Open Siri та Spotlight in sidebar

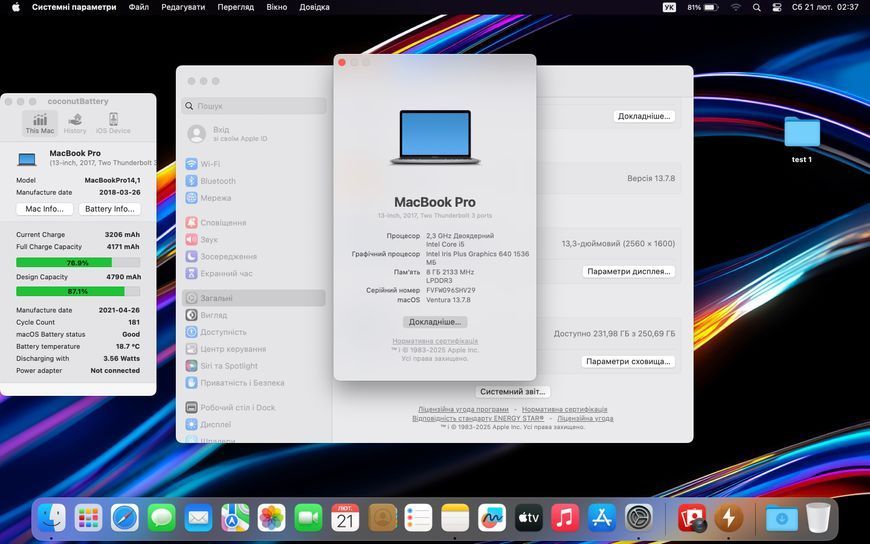click(254, 366)
